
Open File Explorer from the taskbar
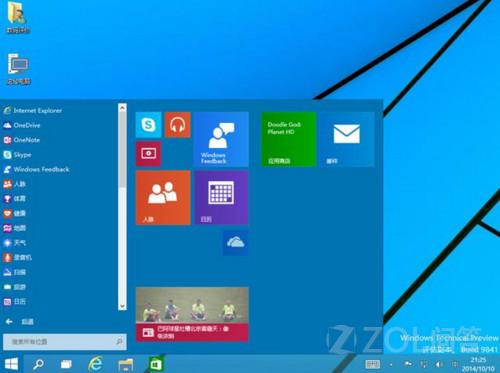point(126,364)
